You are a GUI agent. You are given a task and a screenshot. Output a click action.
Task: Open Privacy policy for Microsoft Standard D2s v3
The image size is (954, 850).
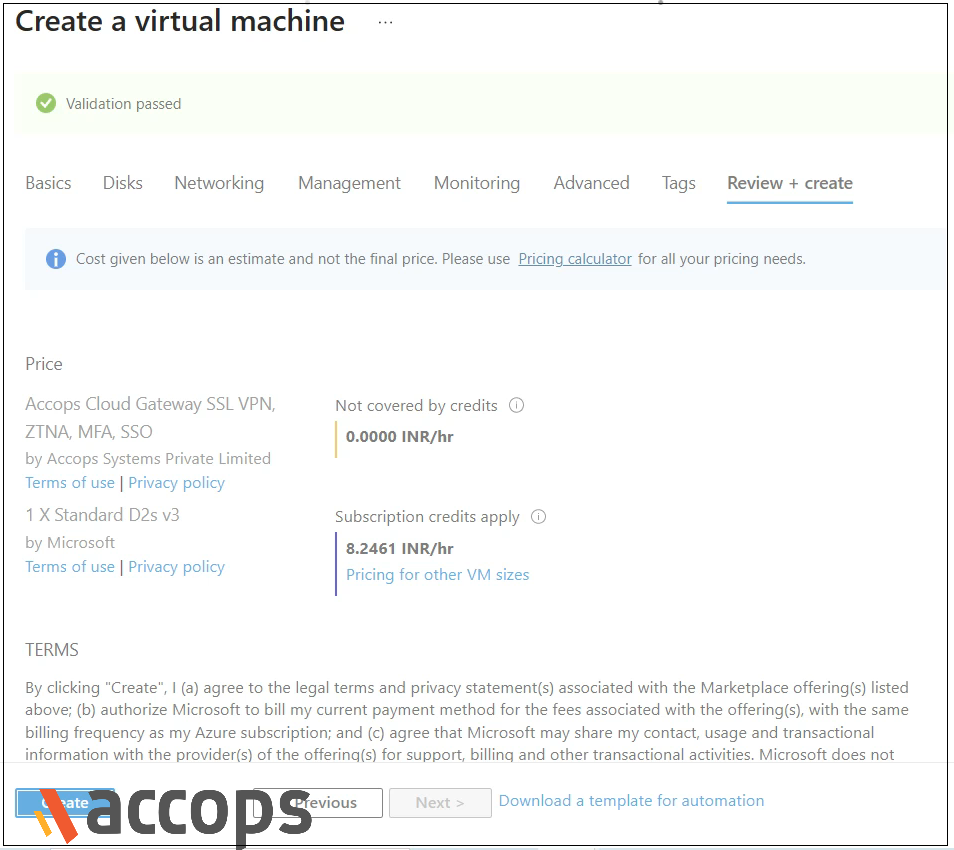[176, 567]
